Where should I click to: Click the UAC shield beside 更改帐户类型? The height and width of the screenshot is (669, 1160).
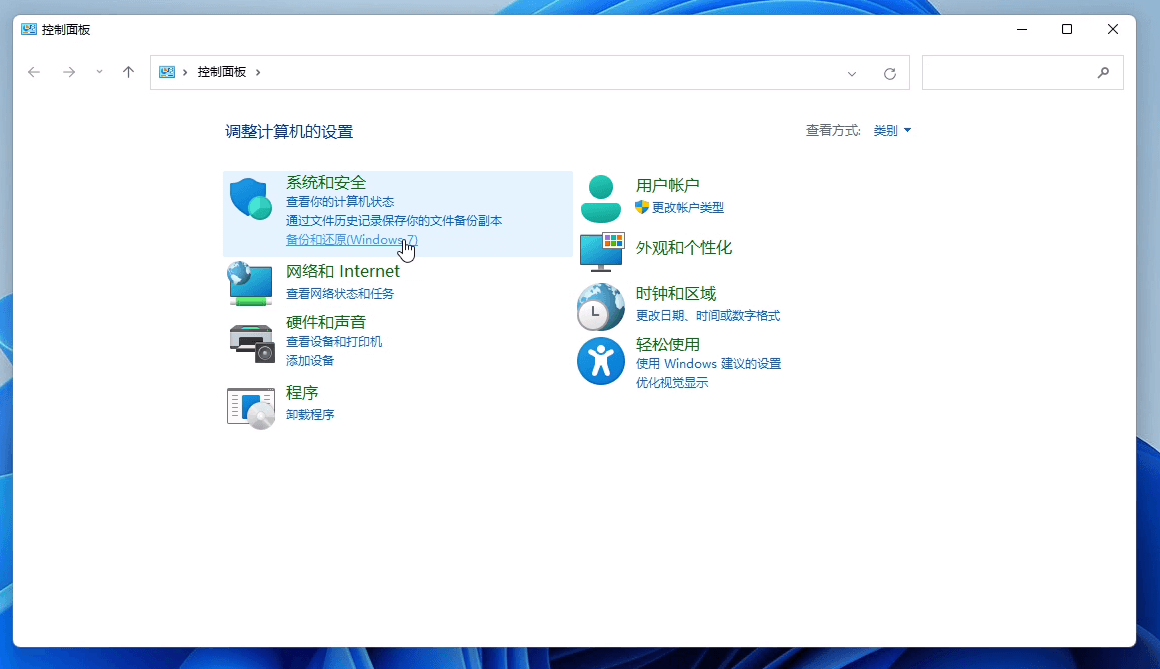coord(641,207)
